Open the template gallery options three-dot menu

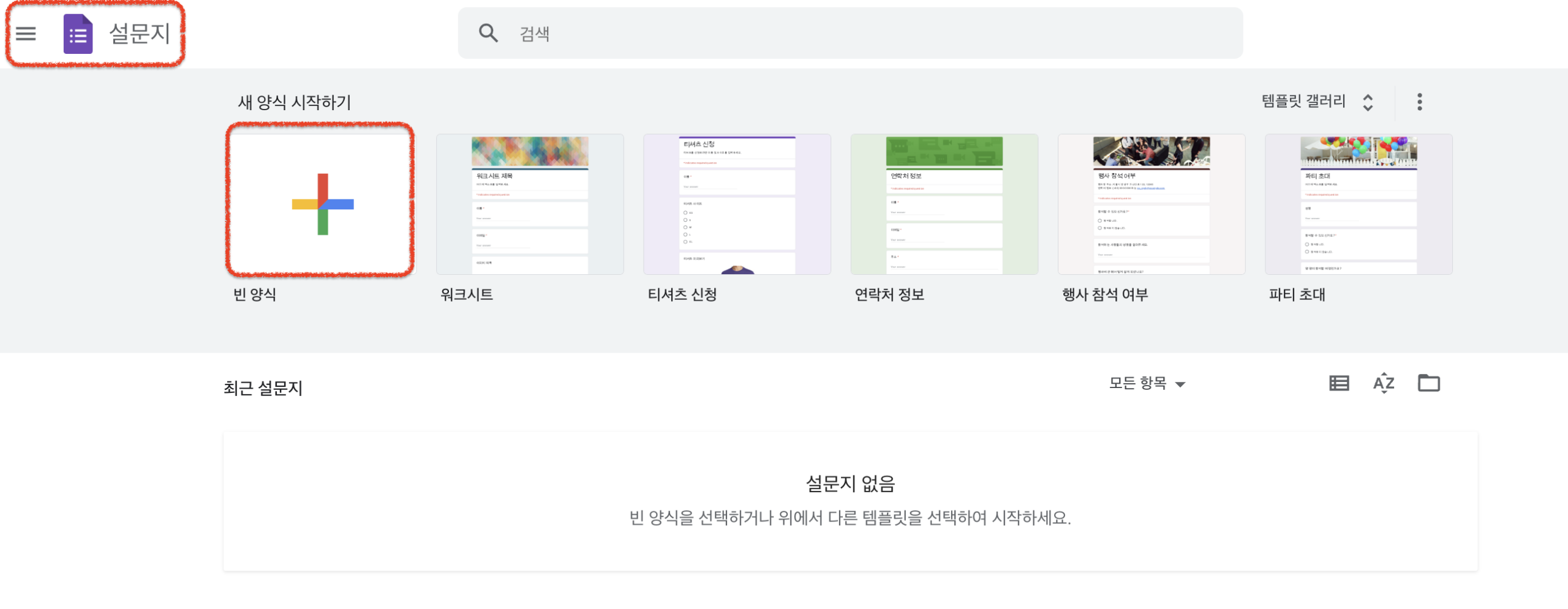[1420, 102]
